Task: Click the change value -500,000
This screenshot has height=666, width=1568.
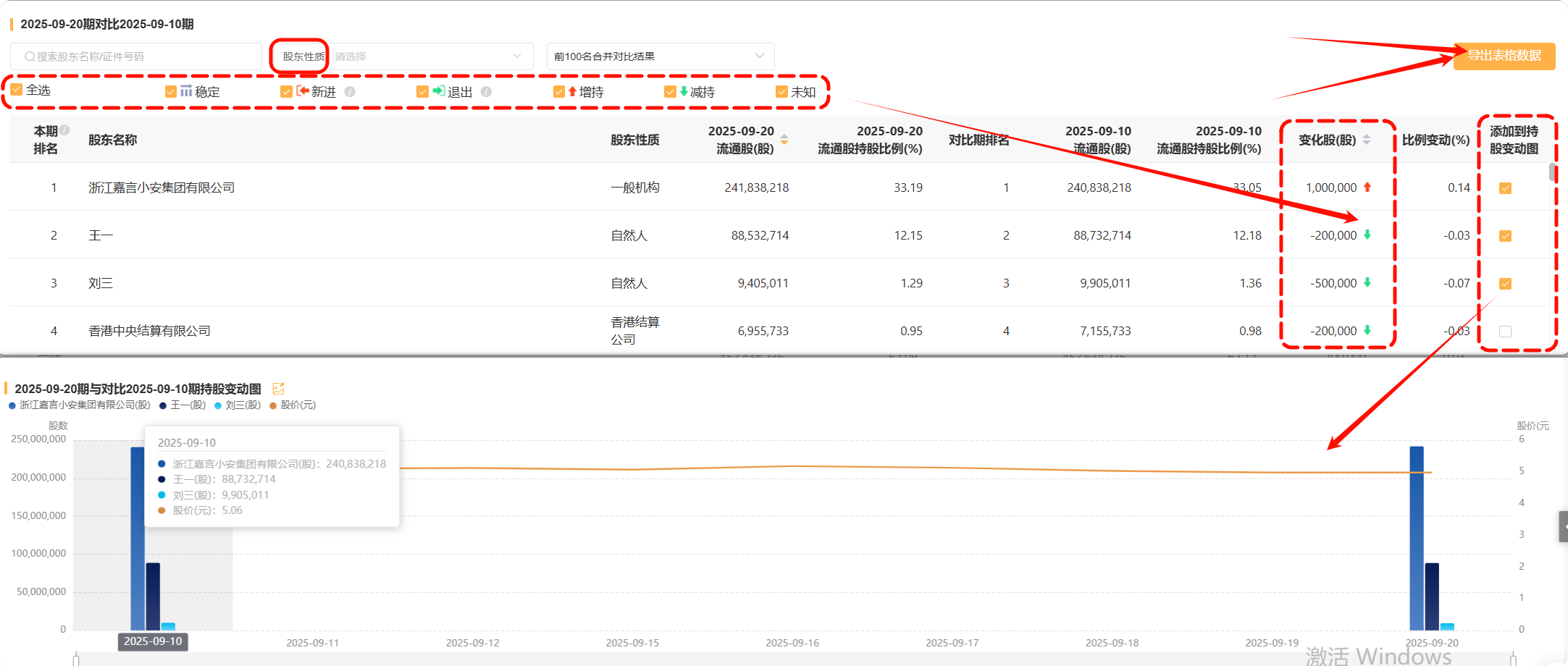Action: point(1333,284)
